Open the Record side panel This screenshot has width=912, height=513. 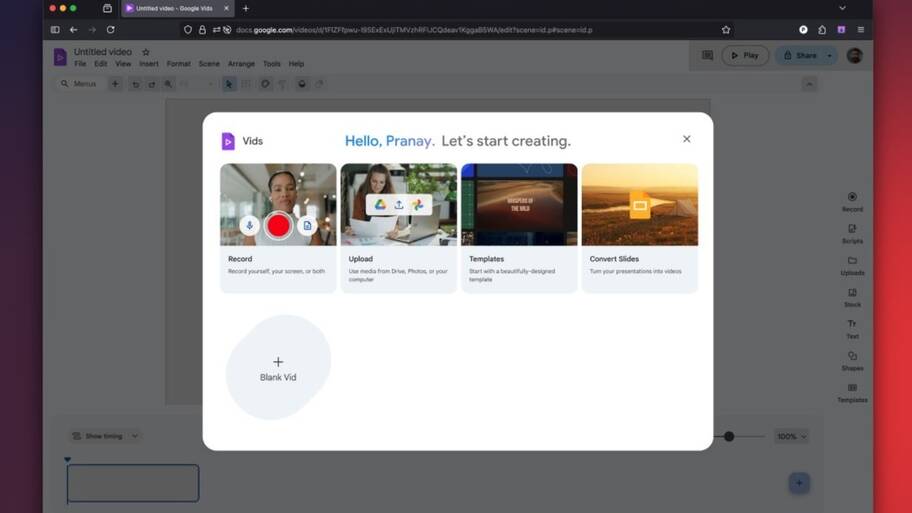tap(852, 202)
